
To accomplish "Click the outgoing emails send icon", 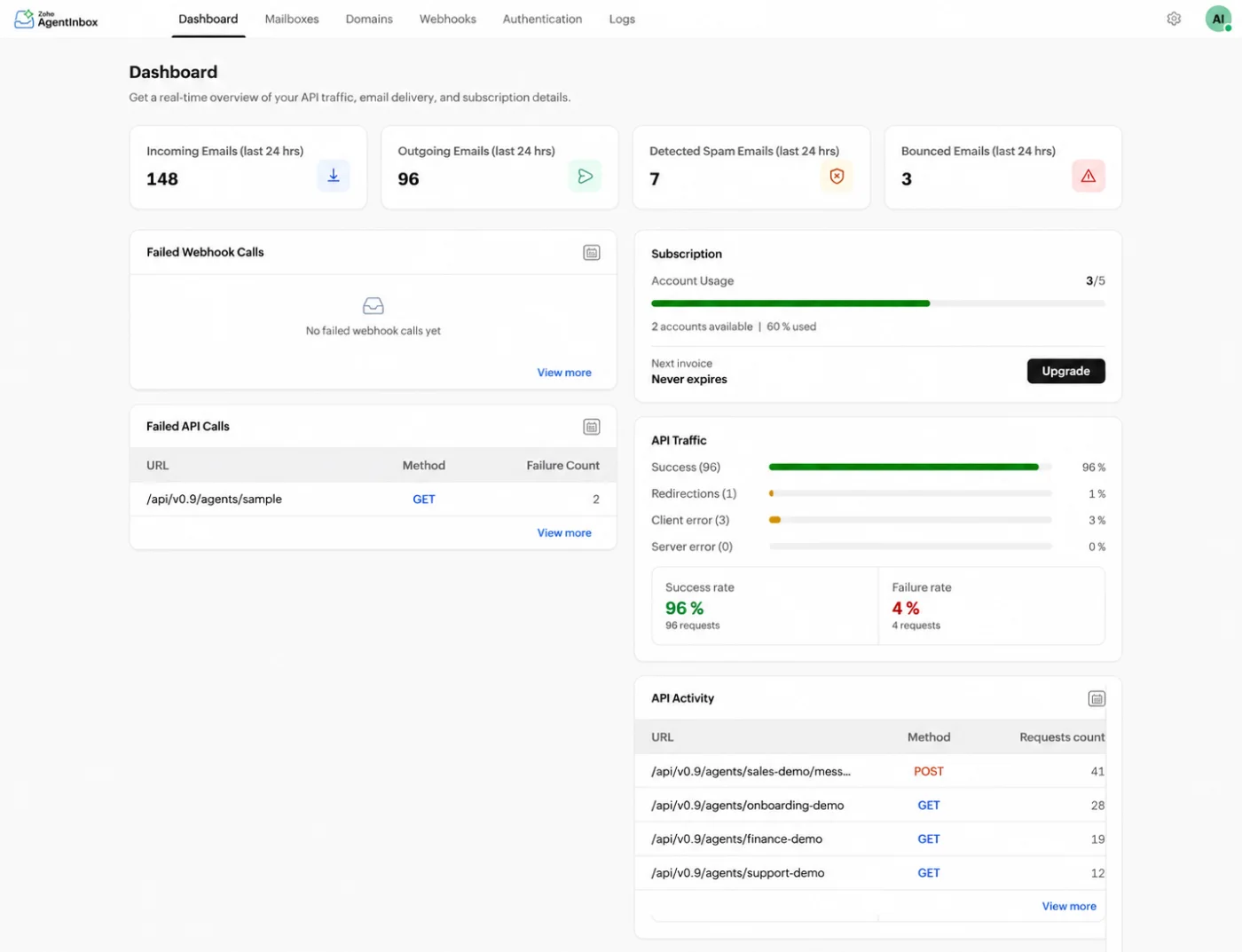I will pyautogui.click(x=585, y=176).
